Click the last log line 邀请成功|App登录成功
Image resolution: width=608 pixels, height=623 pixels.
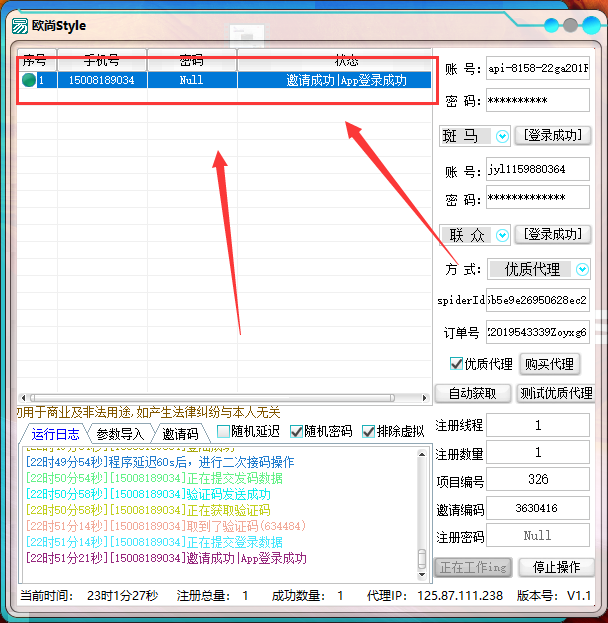166,558
